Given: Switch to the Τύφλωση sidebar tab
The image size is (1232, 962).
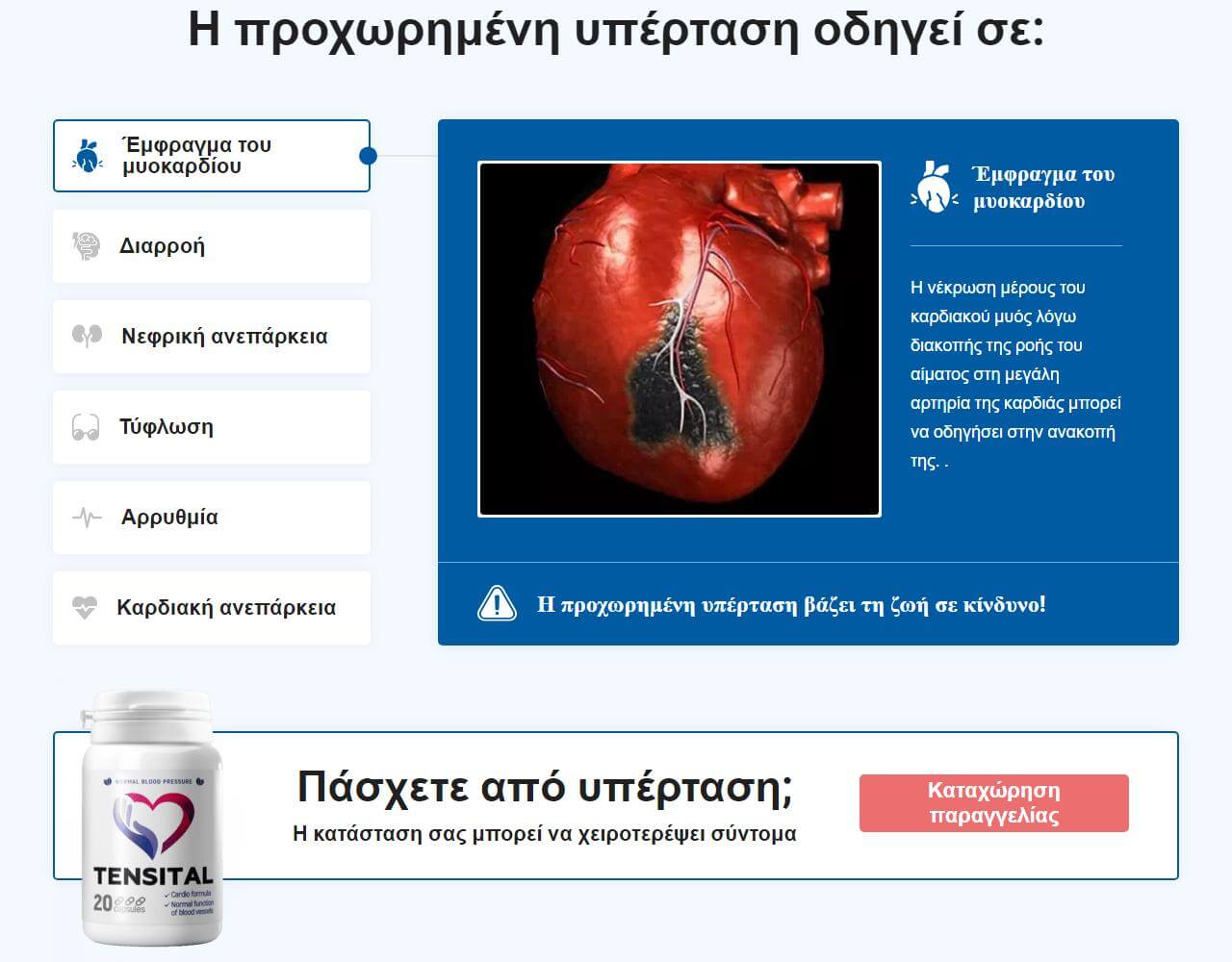Looking at the screenshot, I should pyautogui.click(x=212, y=426).
